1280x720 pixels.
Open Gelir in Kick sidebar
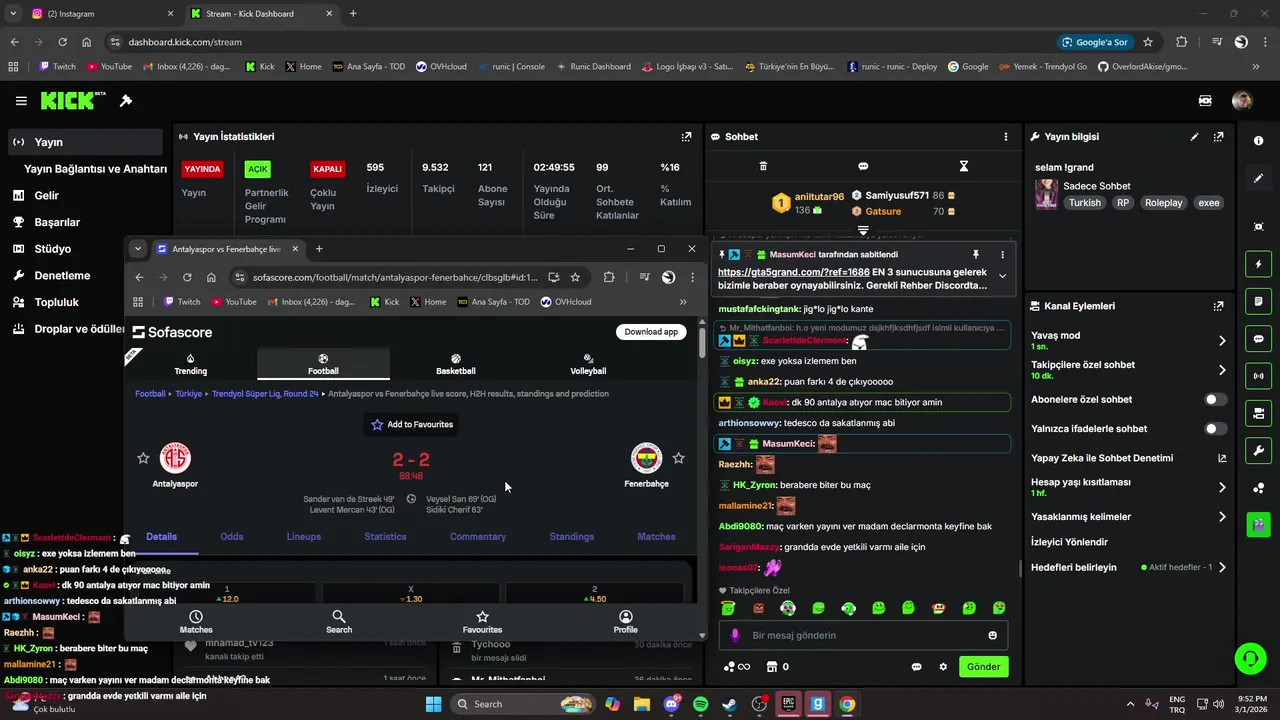pyautogui.click(x=46, y=196)
